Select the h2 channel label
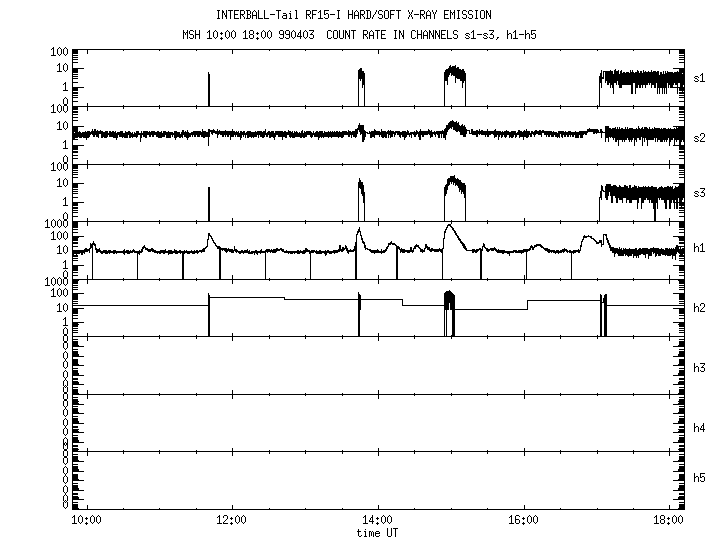The height and width of the screenshot is (550, 720). [701, 309]
